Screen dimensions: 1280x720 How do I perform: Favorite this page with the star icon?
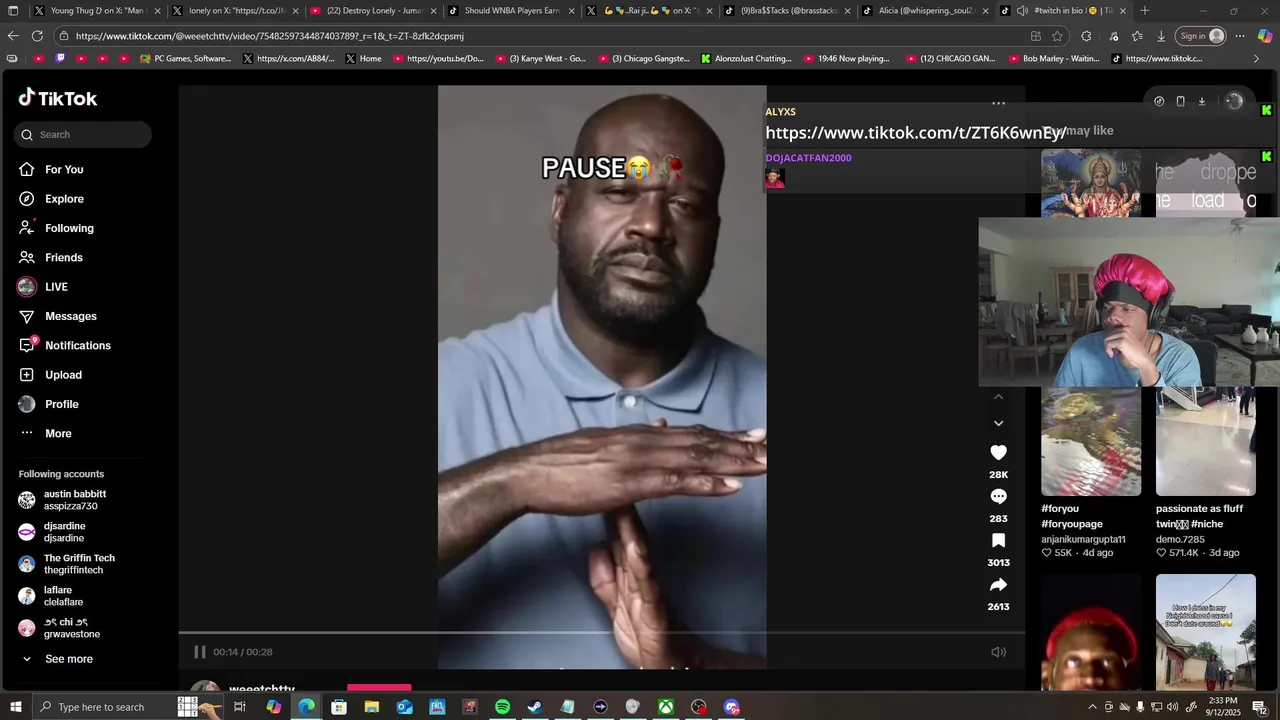click(x=1057, y=36)
